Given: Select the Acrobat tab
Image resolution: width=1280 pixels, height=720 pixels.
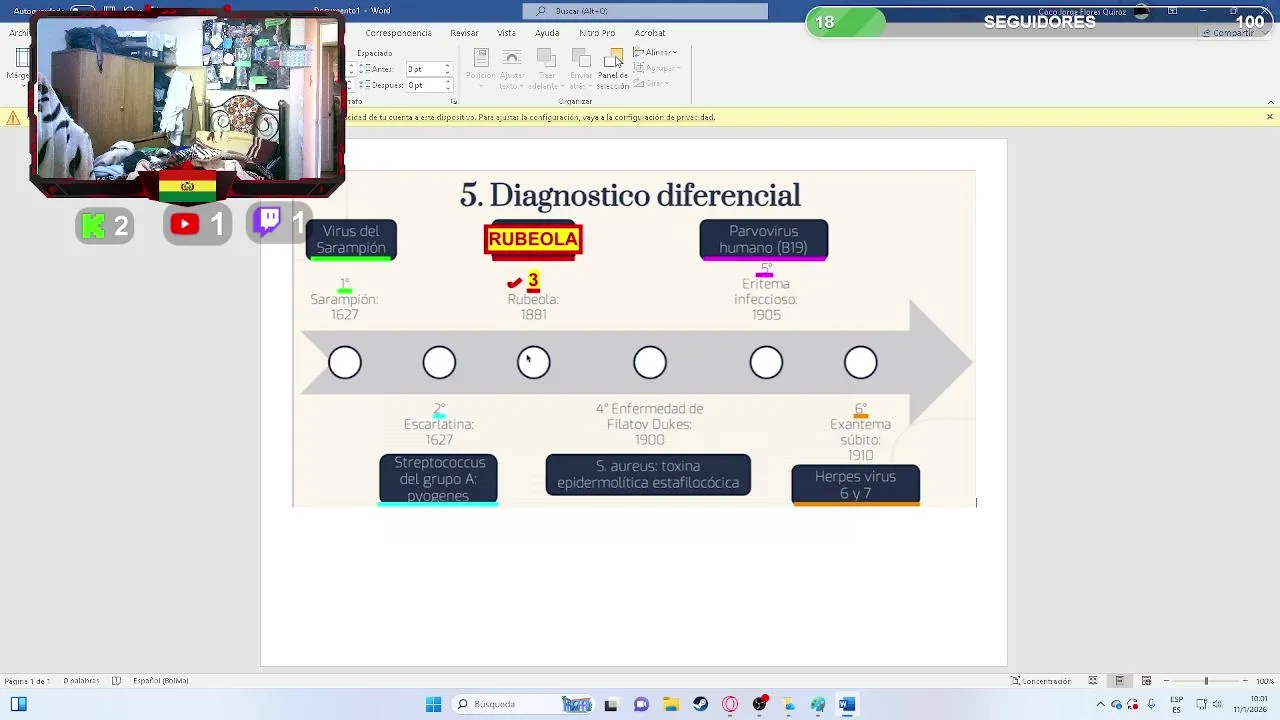Looking at the screenshot, I should [x=650, y=33].
